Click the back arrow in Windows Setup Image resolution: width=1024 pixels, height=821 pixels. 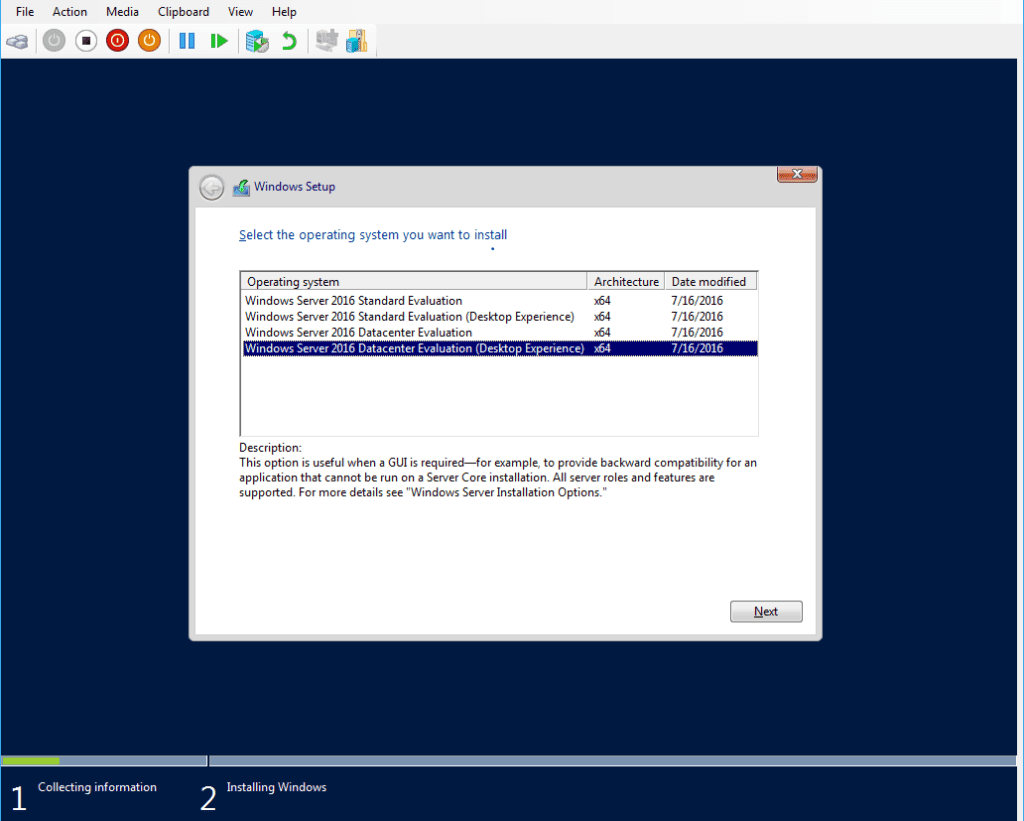[x=212, y=187]
